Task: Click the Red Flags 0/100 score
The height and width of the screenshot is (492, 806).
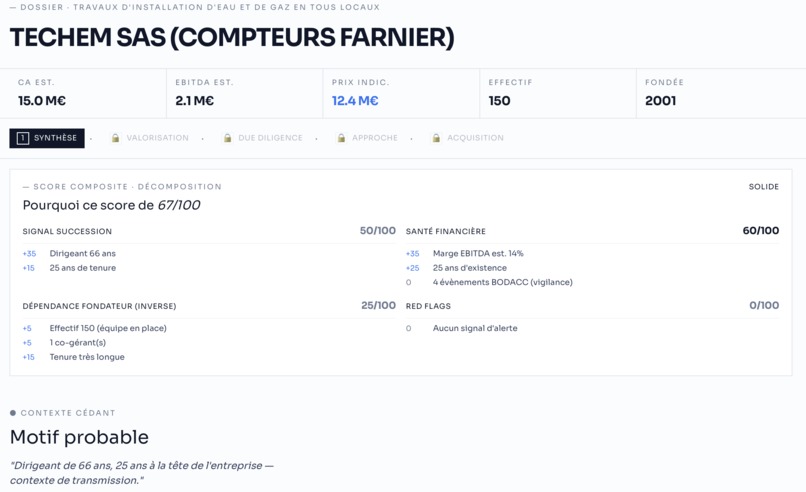Action: [x=764, y=305]
